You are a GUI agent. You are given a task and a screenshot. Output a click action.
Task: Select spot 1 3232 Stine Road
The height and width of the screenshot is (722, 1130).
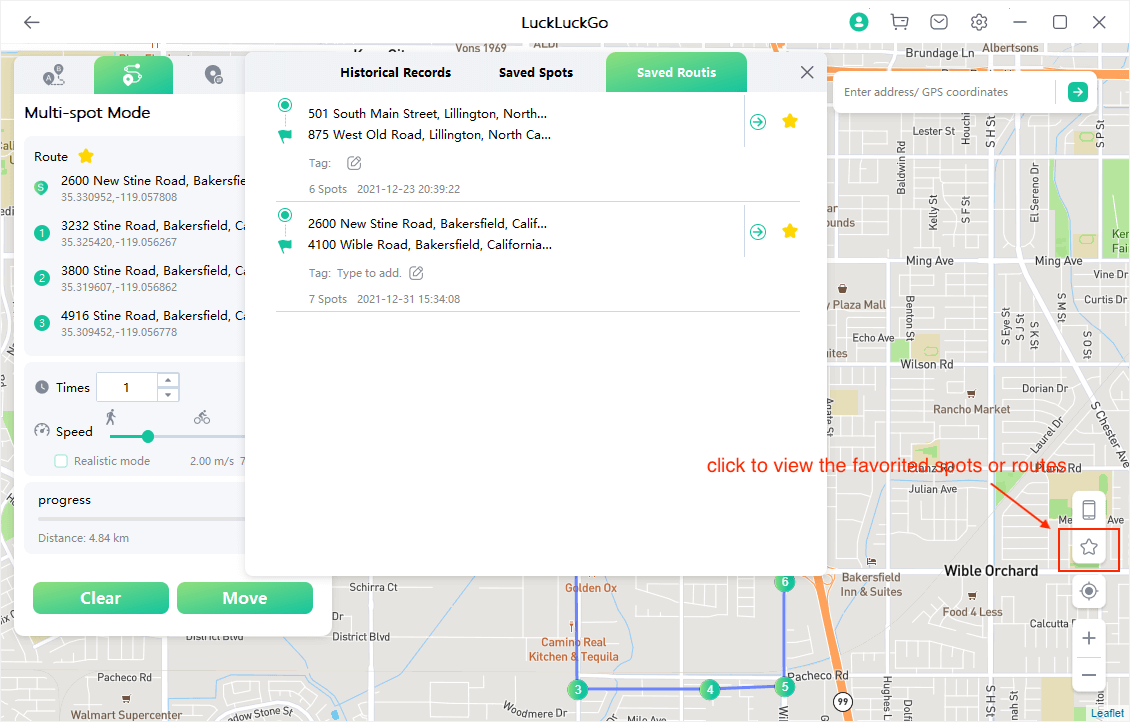coord(139,233)
